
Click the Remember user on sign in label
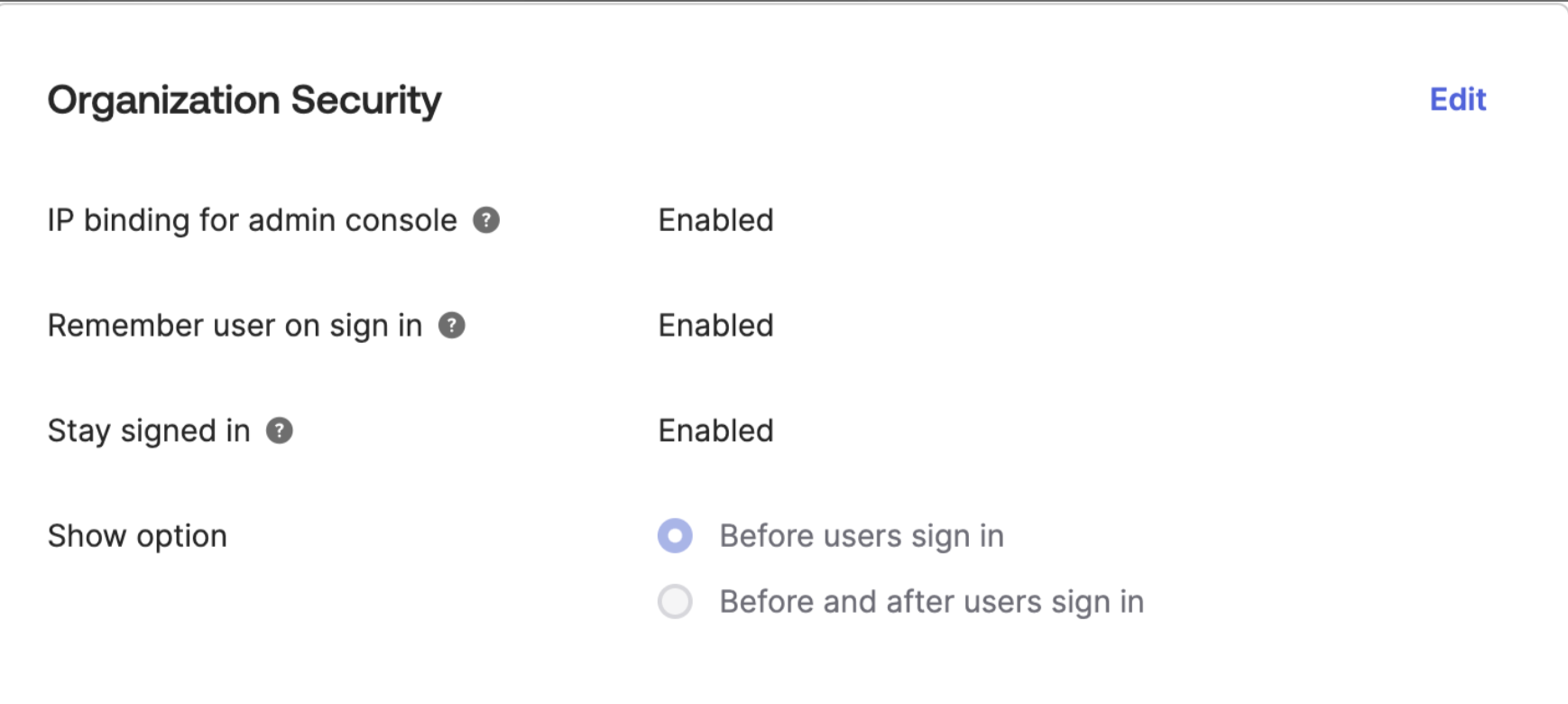point(235,326)
